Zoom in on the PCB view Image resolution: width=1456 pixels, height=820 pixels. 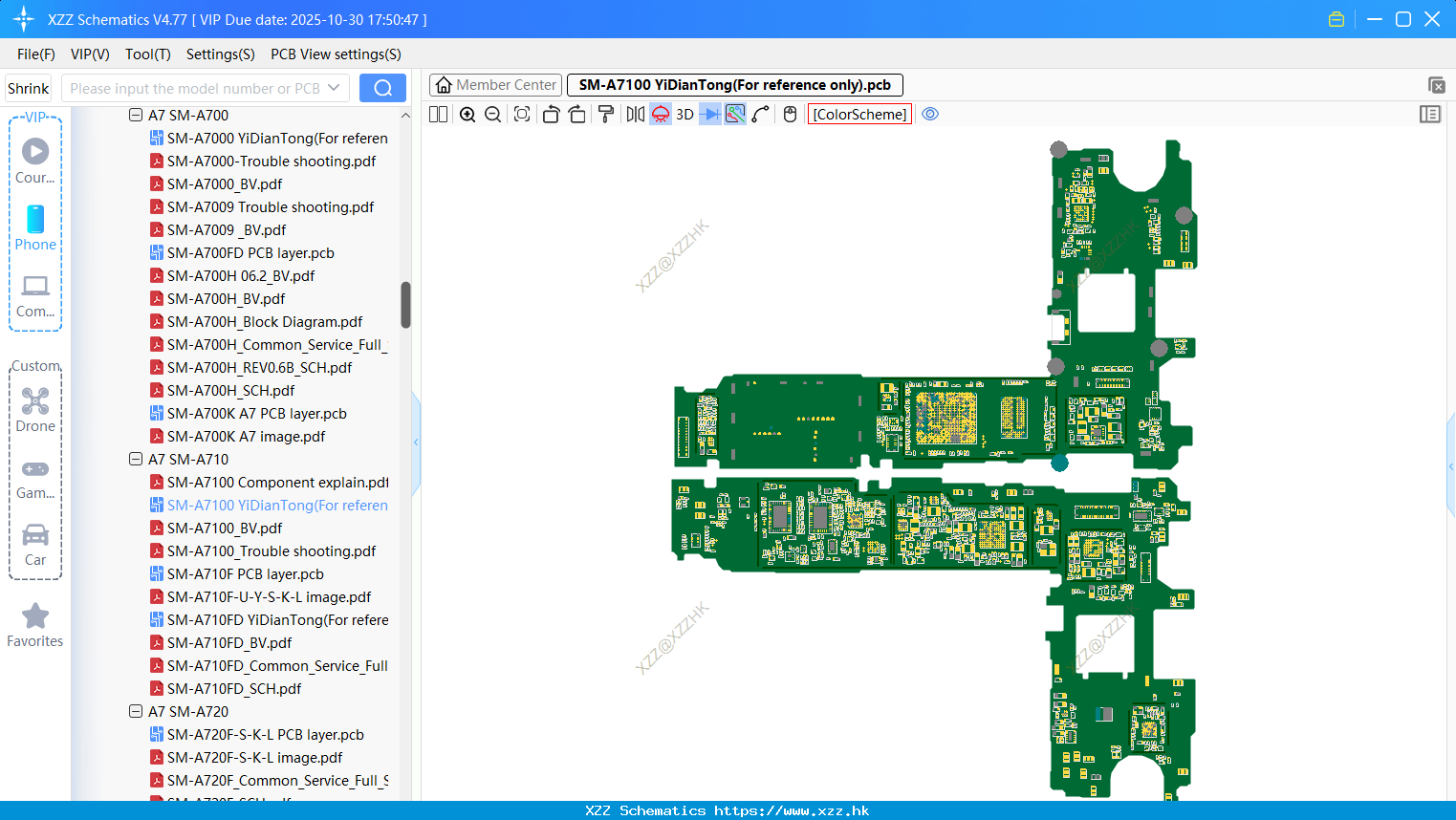tap(467, 115)
